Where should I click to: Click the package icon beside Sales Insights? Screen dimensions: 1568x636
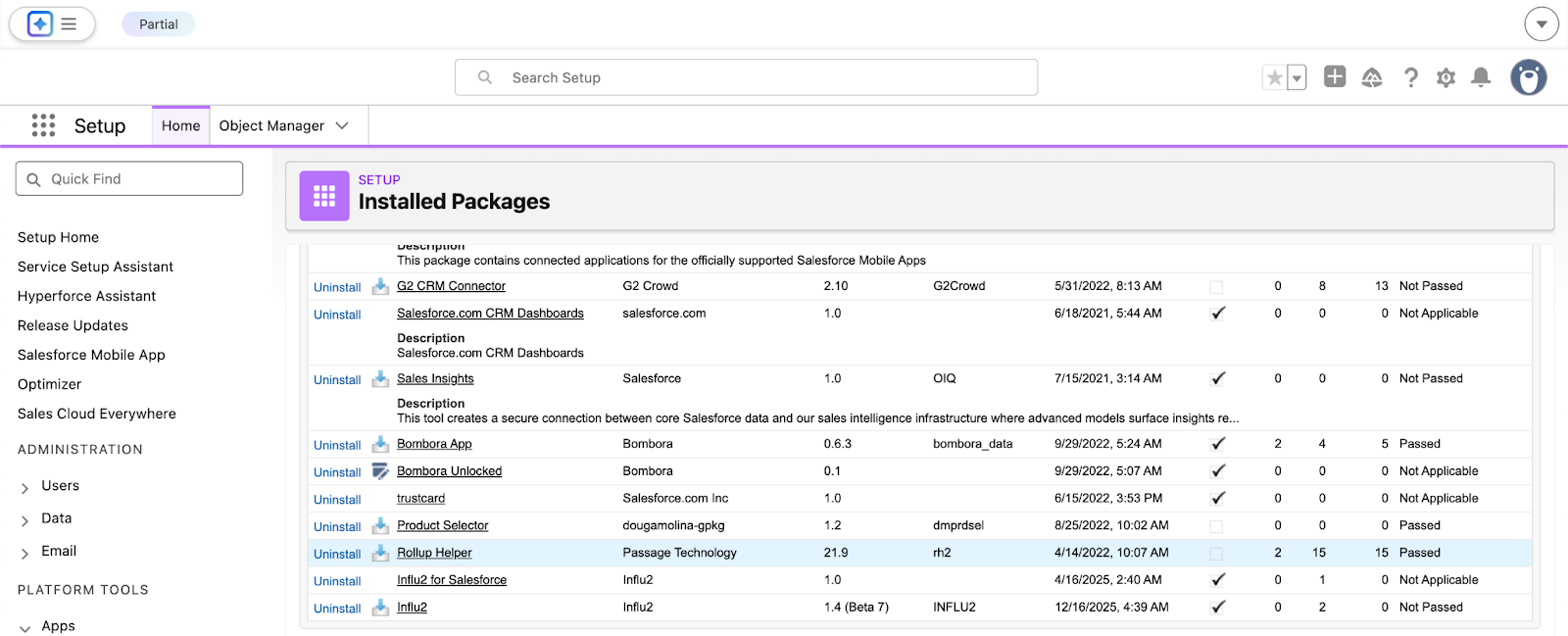pyautogui.click(x=380, y=378)
